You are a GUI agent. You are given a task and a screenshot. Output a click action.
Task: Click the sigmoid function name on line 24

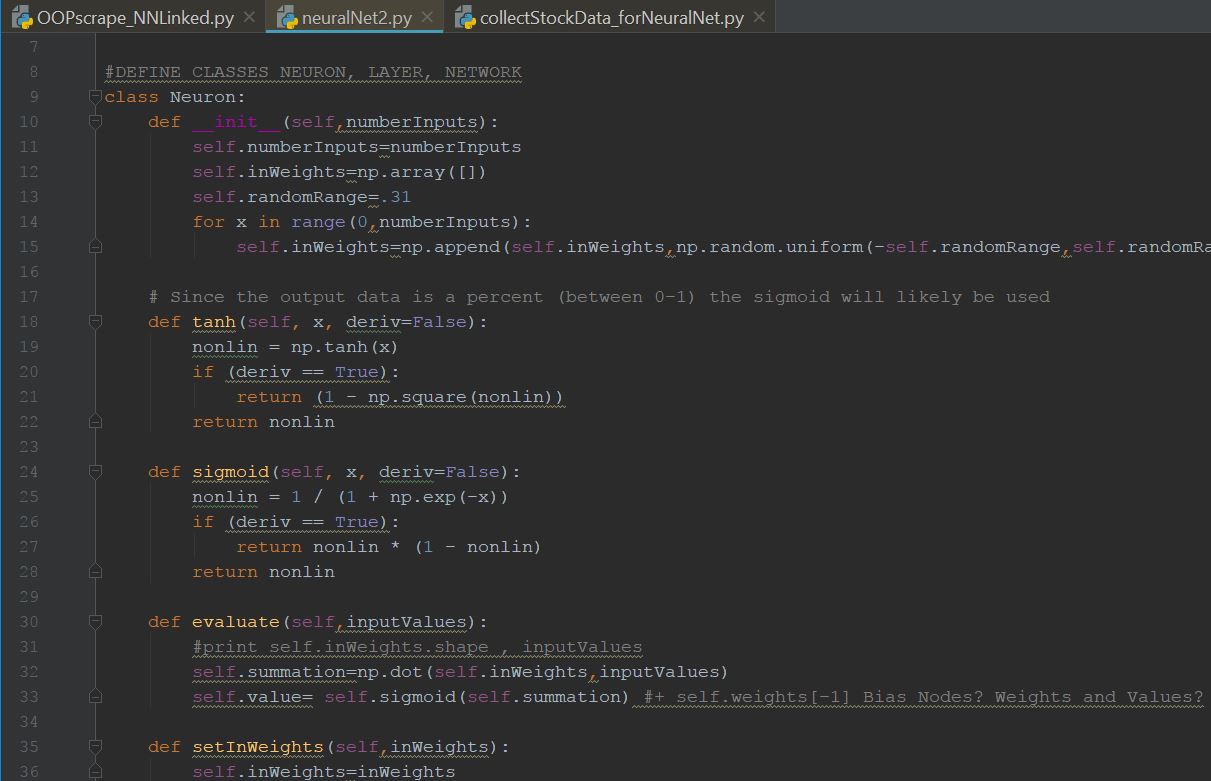tap(231, 472)
